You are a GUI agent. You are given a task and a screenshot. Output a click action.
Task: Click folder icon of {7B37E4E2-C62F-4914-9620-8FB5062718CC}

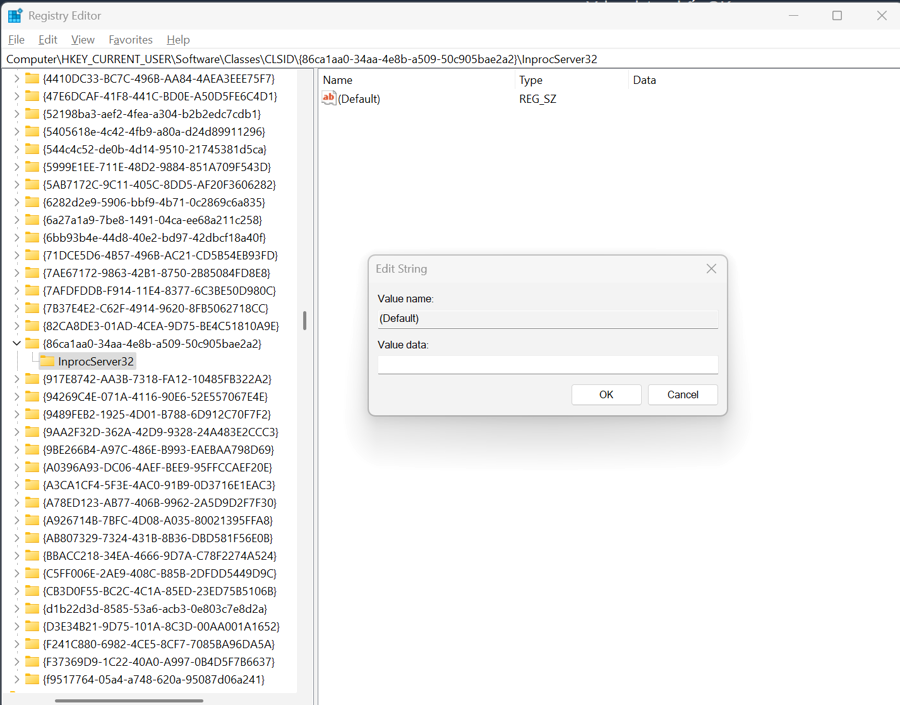tap(32, 308)
